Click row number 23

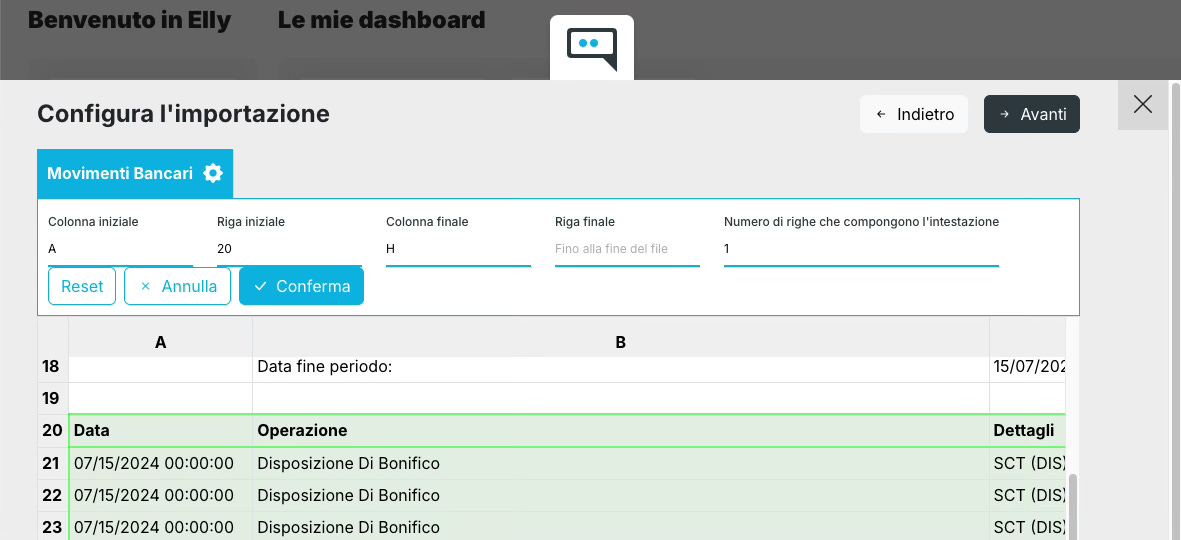[53, 526]
